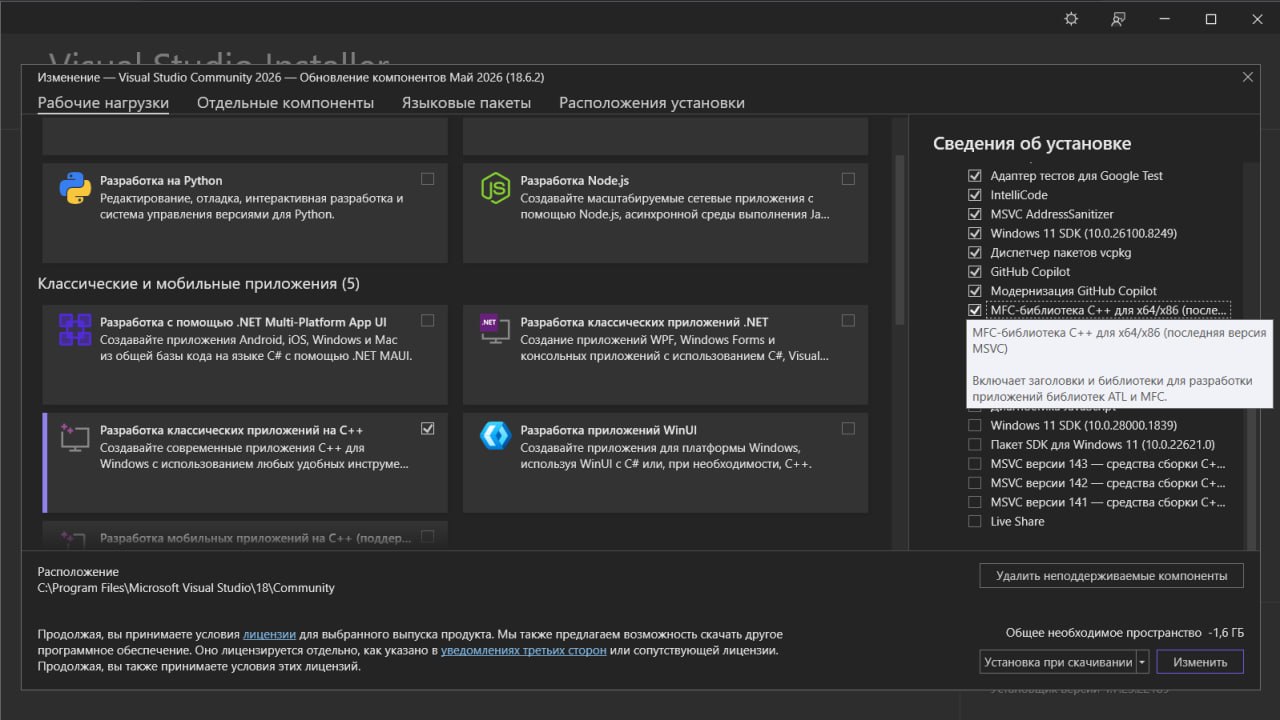
Task: Click the install path C:\Program Files text
Action: pos(186,588)
